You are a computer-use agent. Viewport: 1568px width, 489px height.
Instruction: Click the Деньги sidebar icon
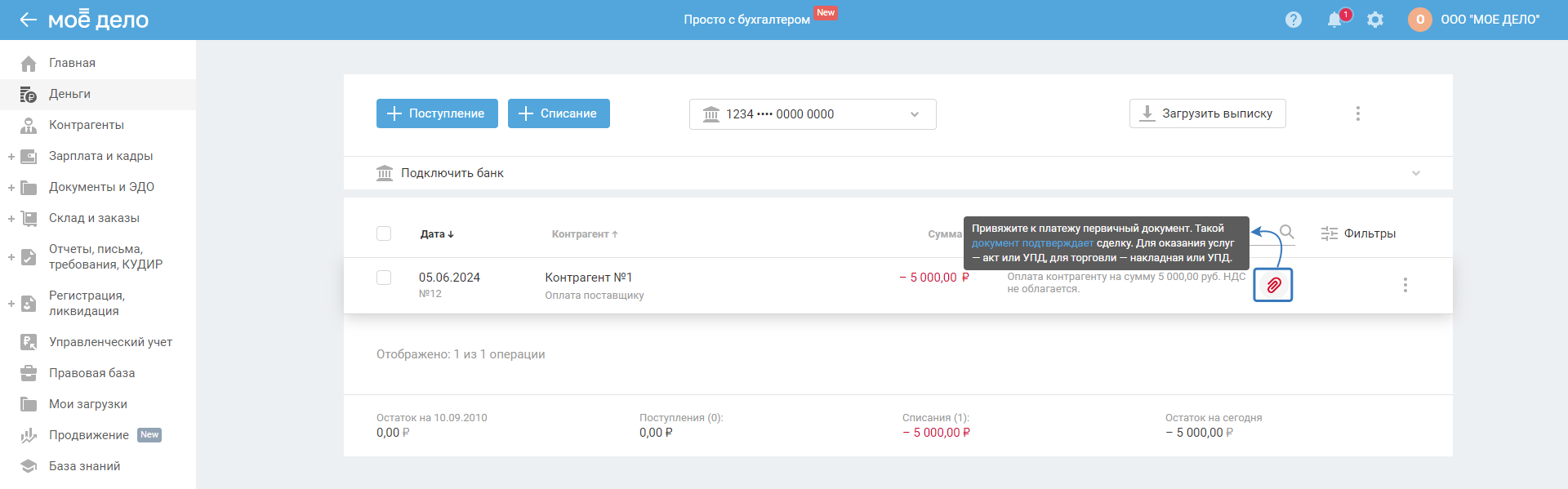[x=29, y=94]
